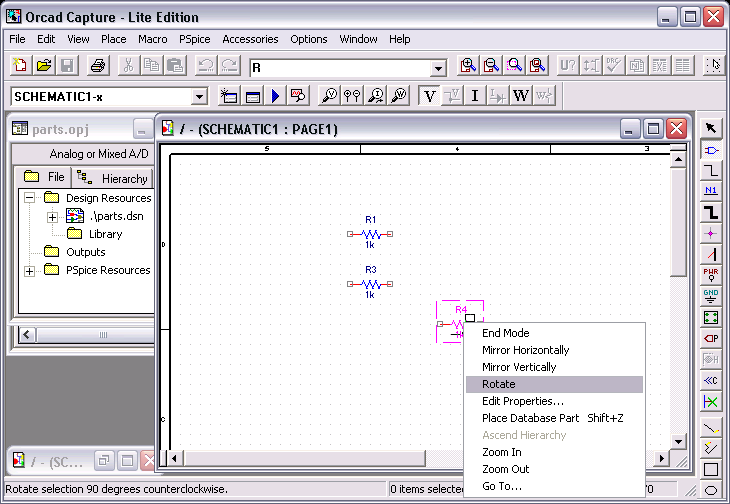730x504 pixels.
Task: Choose Zoom In from the context menu
Action: click(x=554, y=452)
